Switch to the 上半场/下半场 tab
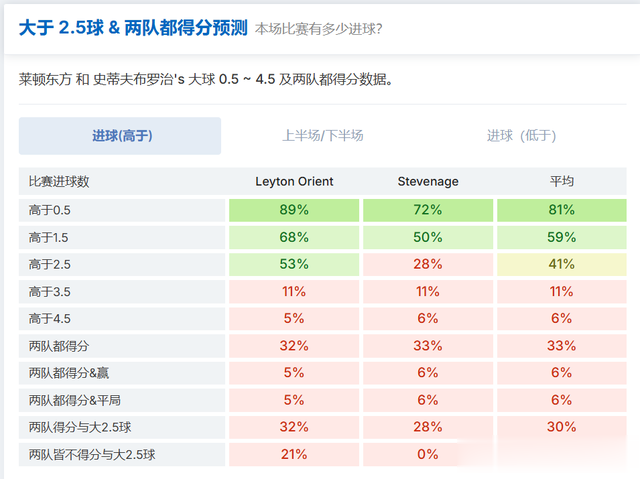The image size is (640, 479). (322, 136)
